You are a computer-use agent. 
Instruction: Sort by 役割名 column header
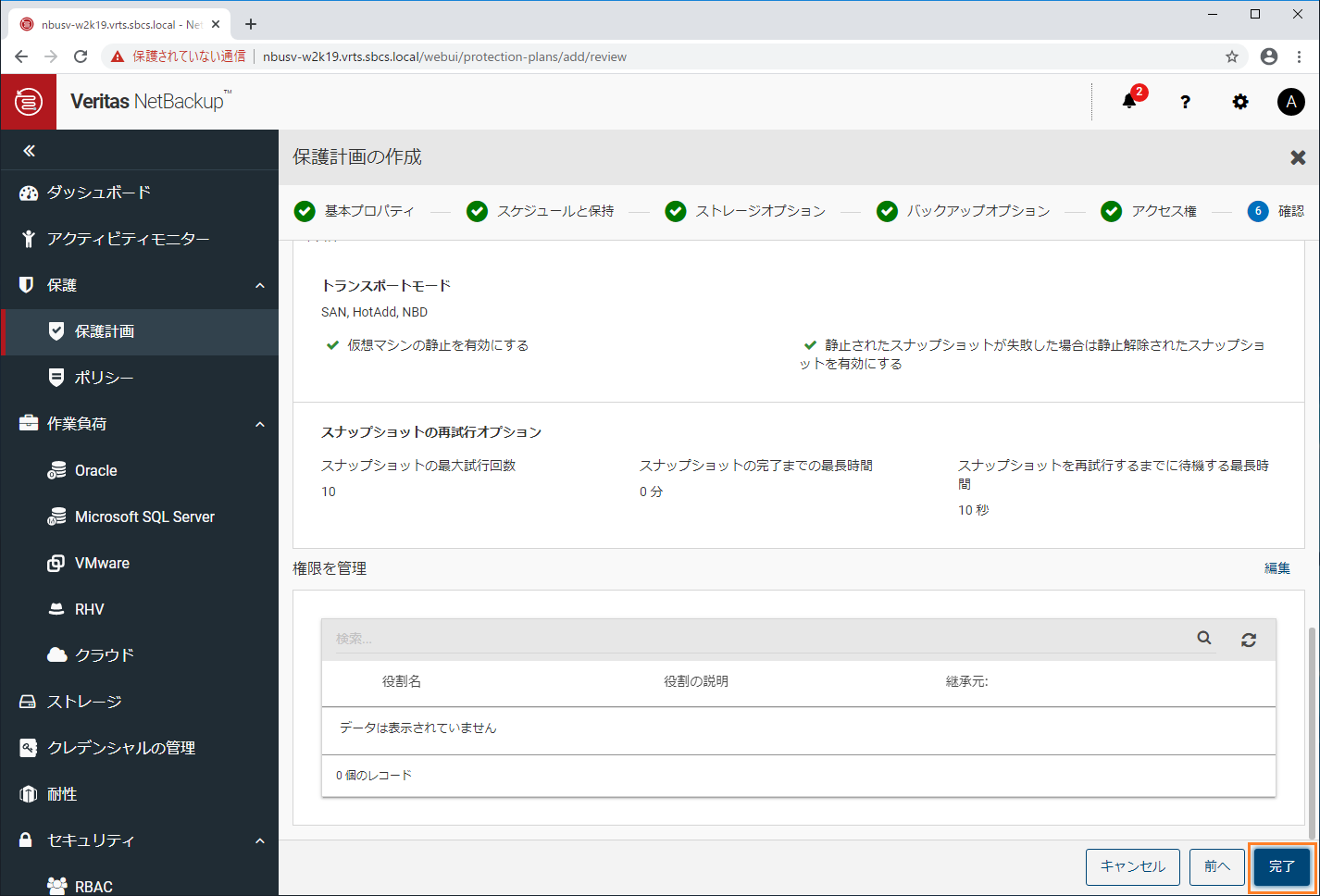[402, 681]
